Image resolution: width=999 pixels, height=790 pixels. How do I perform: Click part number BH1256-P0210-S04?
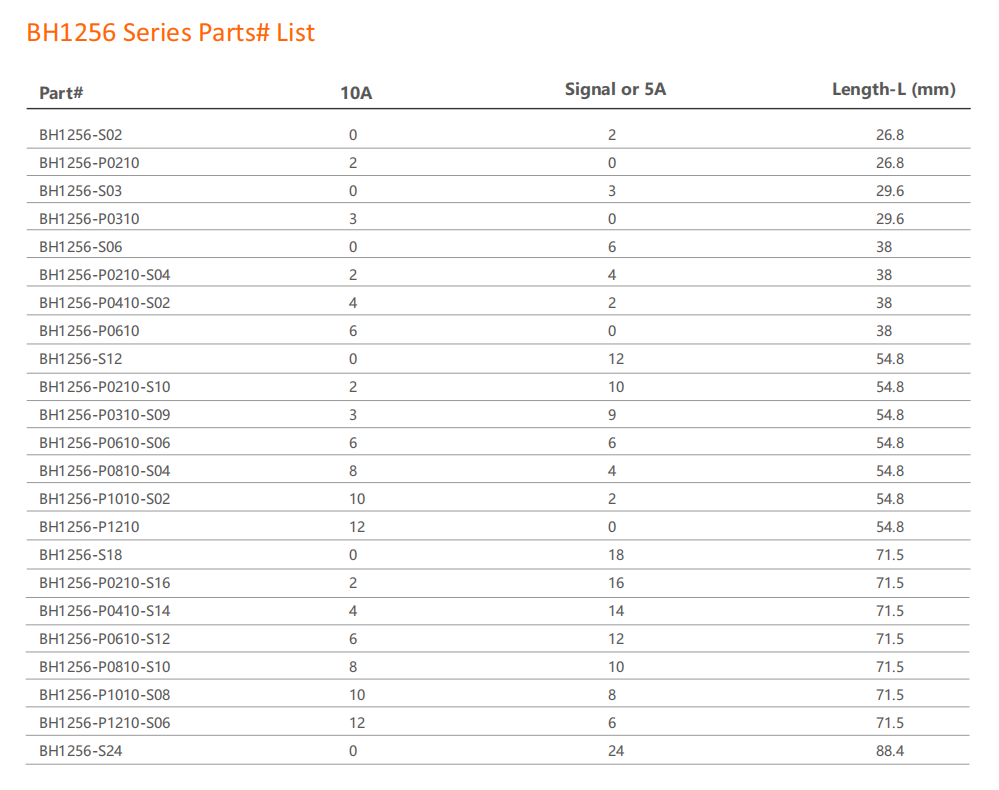105,275
